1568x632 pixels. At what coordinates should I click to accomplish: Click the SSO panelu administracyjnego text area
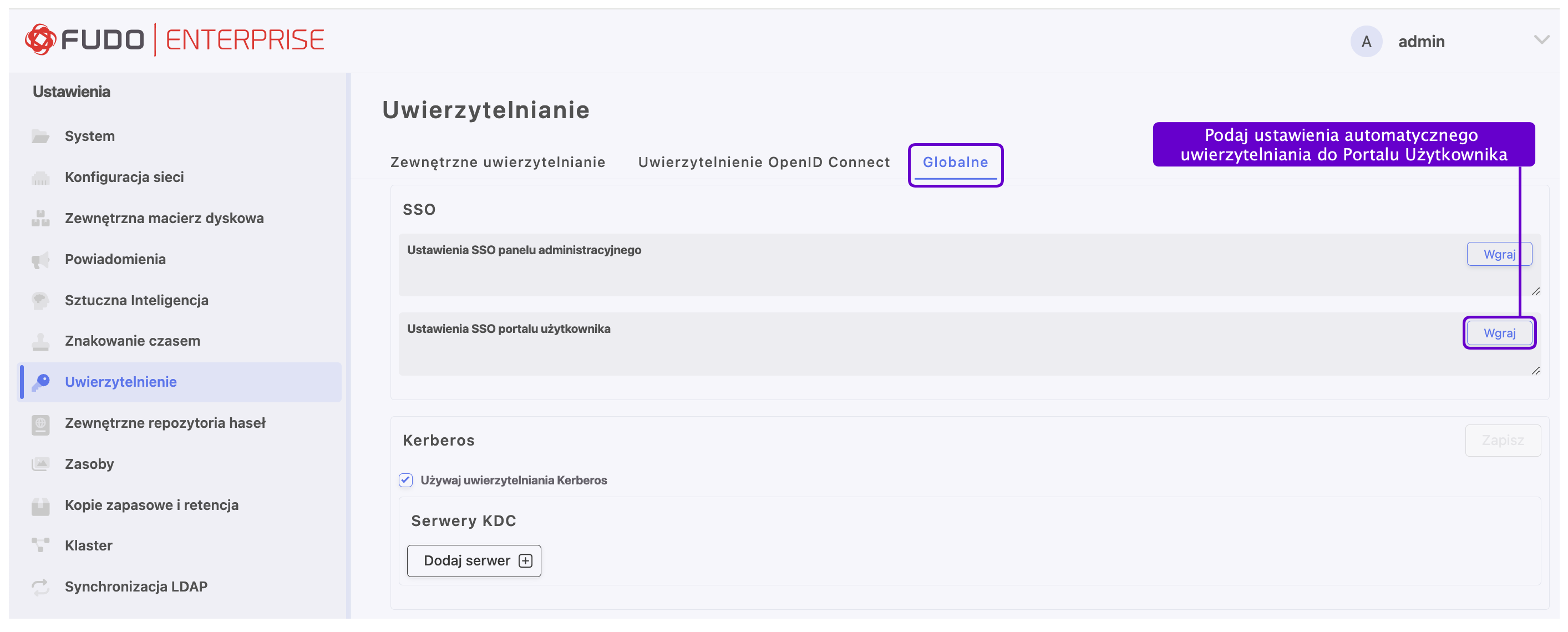913,274
